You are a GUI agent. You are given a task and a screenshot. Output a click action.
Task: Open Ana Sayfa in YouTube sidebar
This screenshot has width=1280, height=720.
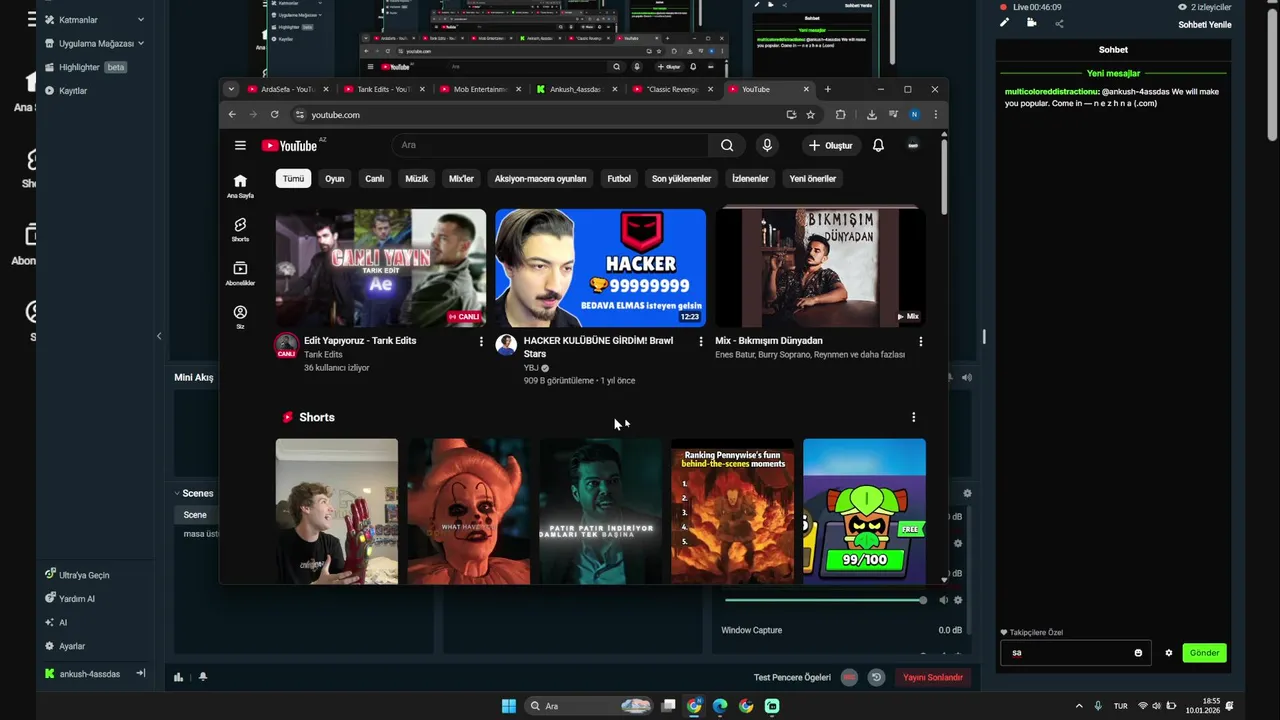[x=240, y=186]
